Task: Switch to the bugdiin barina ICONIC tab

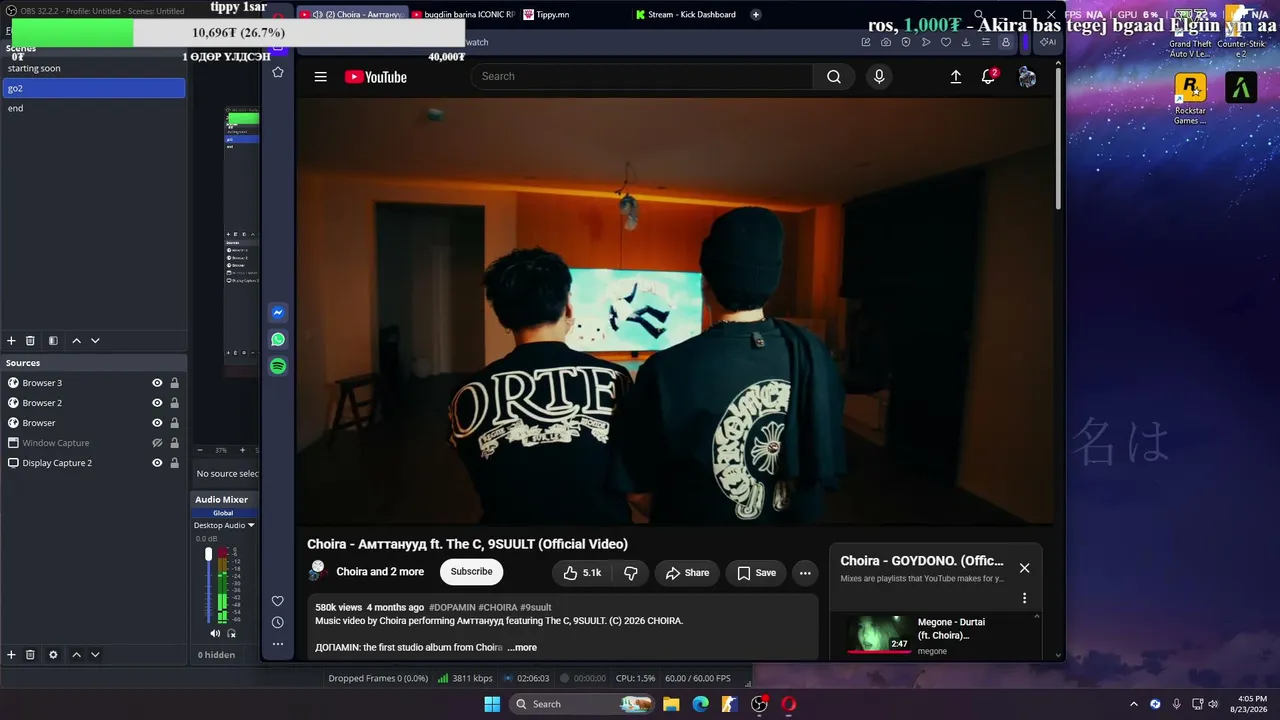Action: [463, 15]
